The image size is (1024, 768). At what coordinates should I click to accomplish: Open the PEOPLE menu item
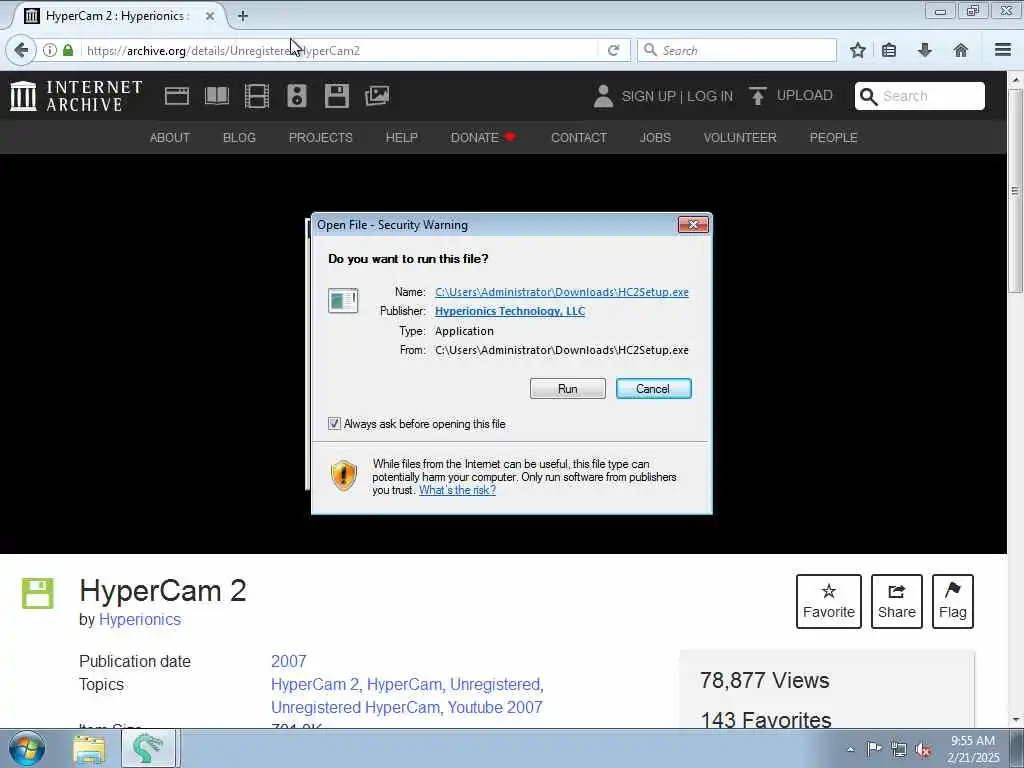tap(833, 137)
